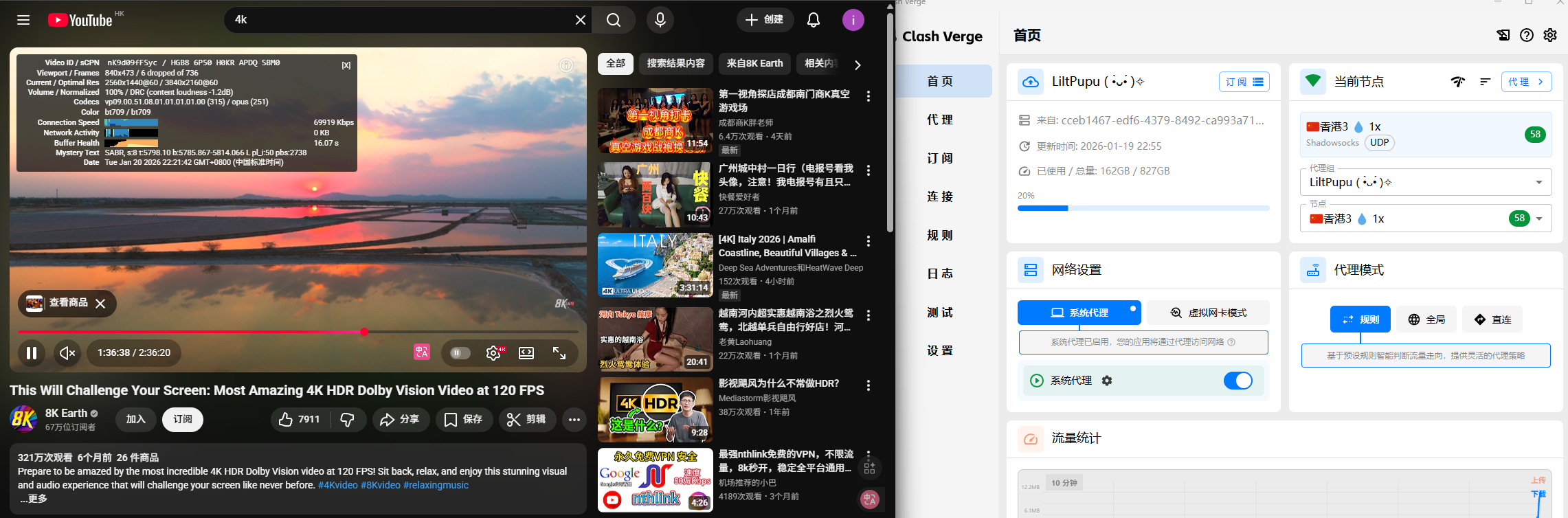Click the video progress bar scrubber
This screenshot has width=1568, height=518.
coord(364,332)
